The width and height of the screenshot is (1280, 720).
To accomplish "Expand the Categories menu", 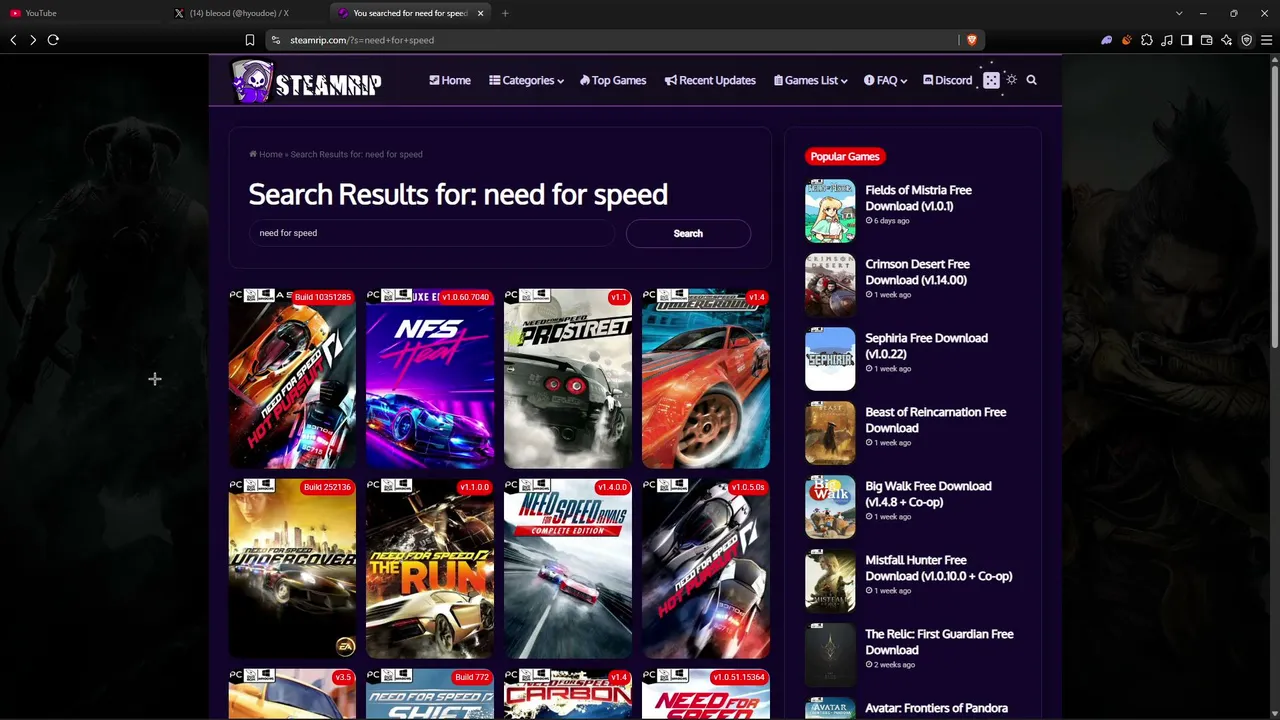I will (526, 80).
